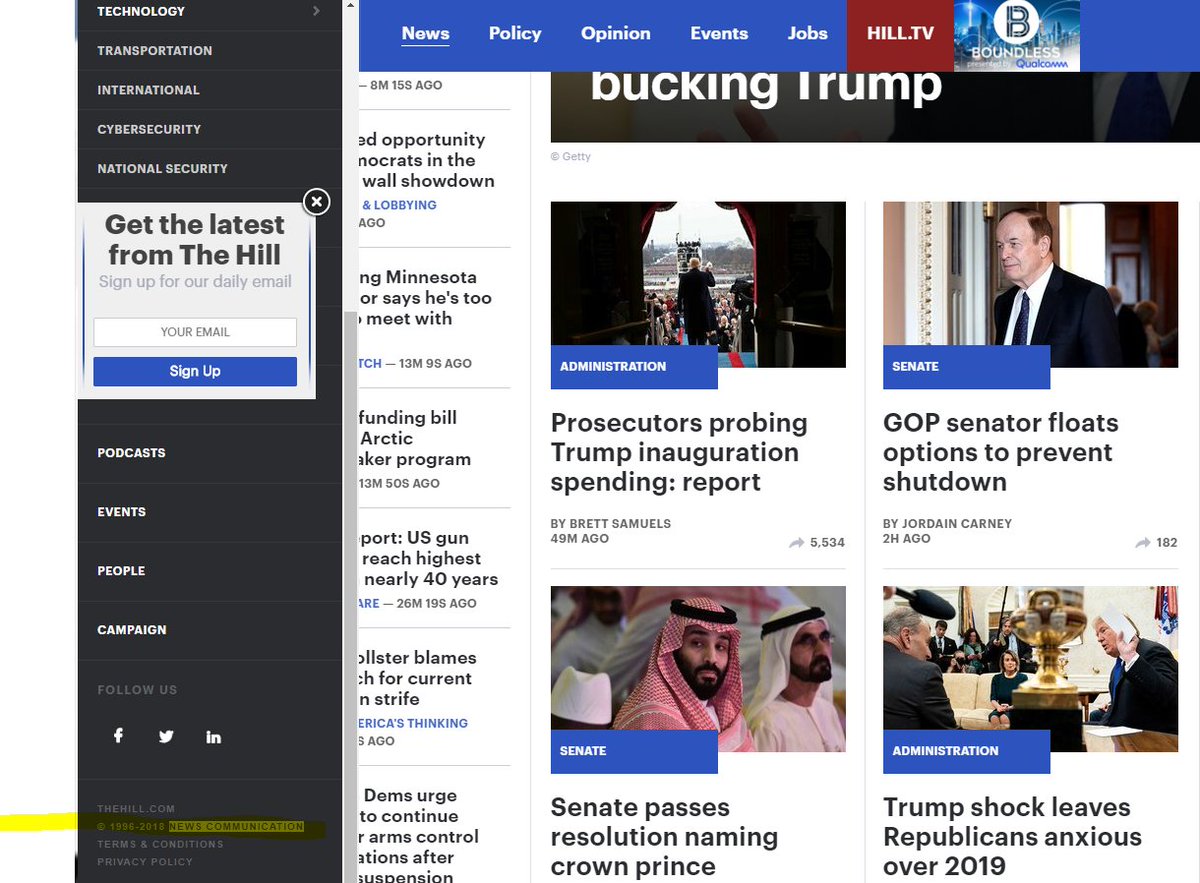The image size is (1200, 883).
Task: Open GOP senator floats options headline
Action: [x=1000, y=452]
